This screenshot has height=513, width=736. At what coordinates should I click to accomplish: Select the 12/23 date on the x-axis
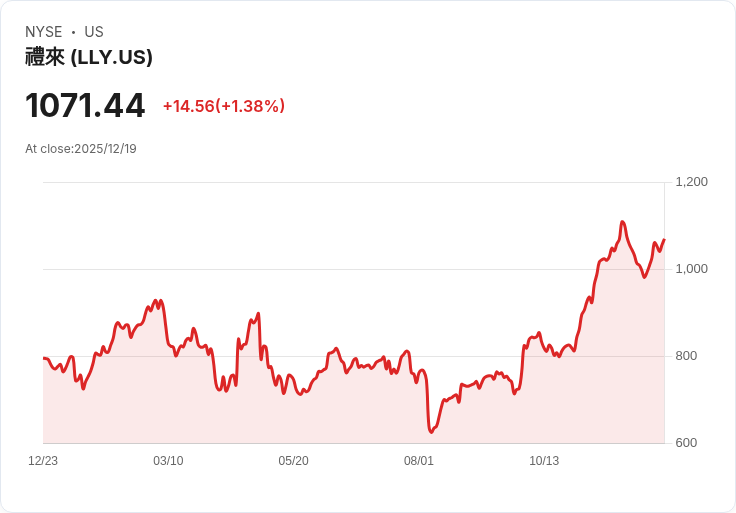point(43,461)
